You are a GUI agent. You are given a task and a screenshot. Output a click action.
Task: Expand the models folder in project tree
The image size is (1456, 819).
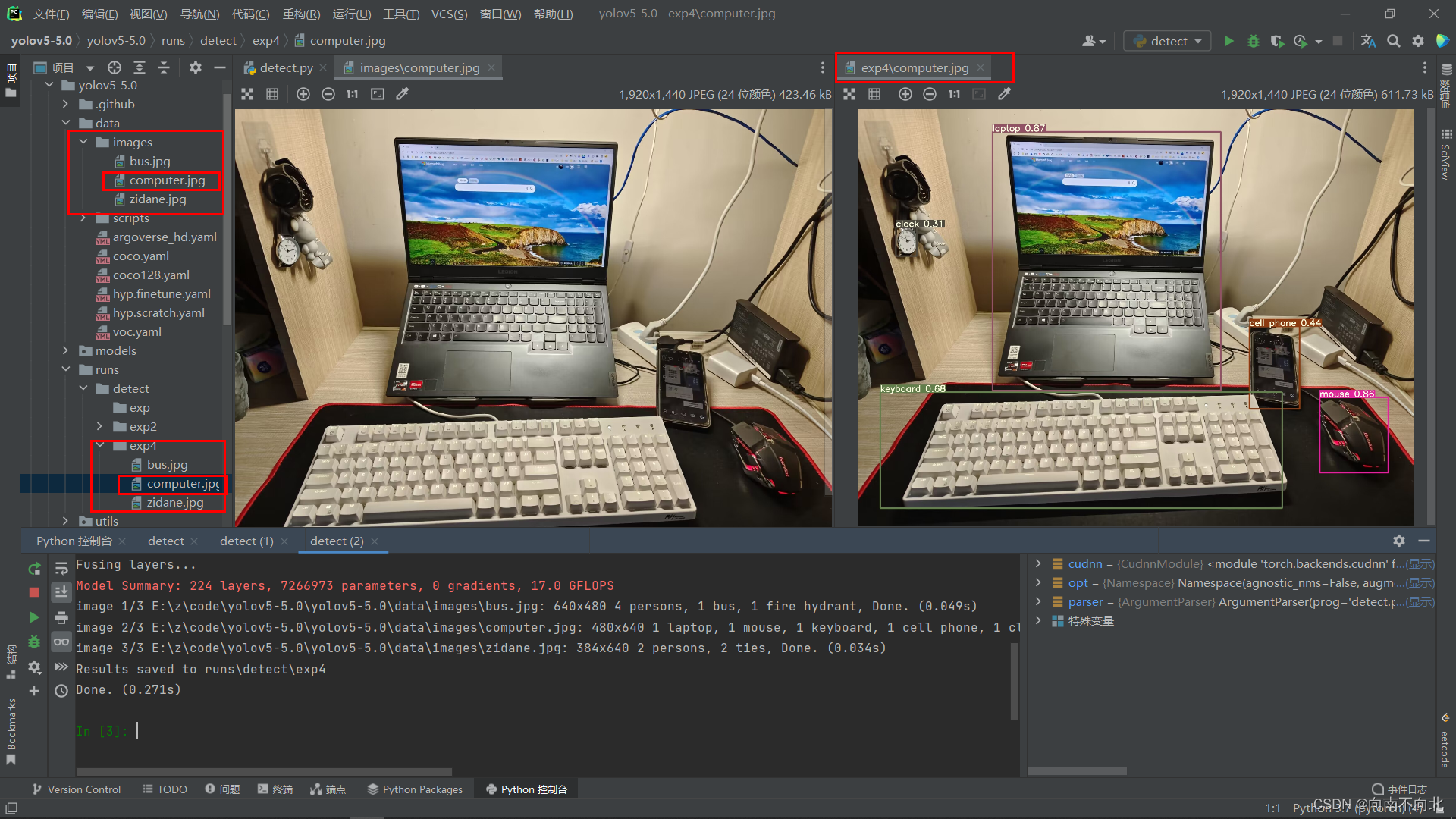point(66,350)
